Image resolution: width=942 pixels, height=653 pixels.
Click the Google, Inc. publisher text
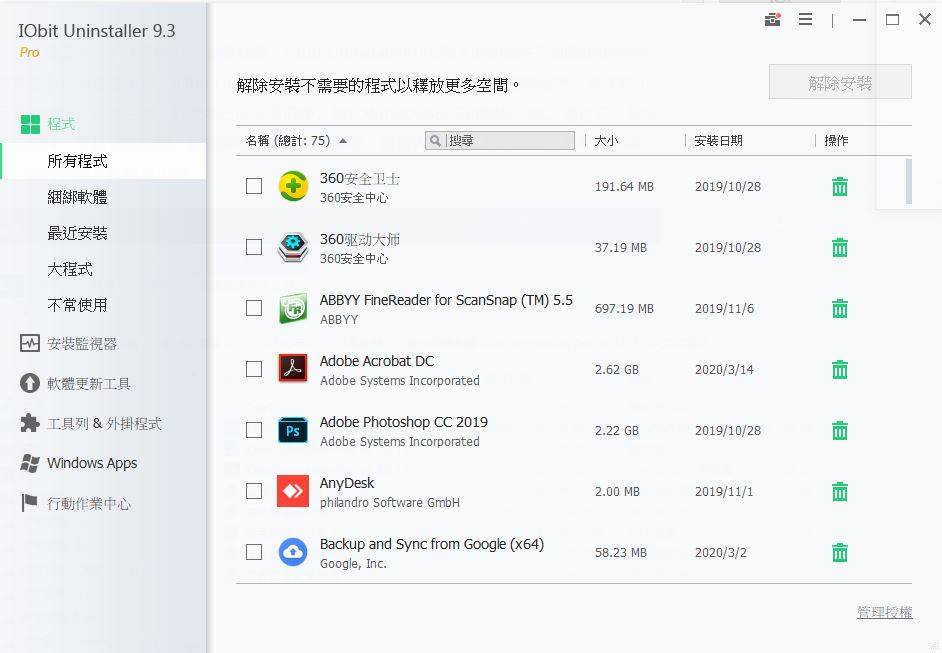(353, 563)
